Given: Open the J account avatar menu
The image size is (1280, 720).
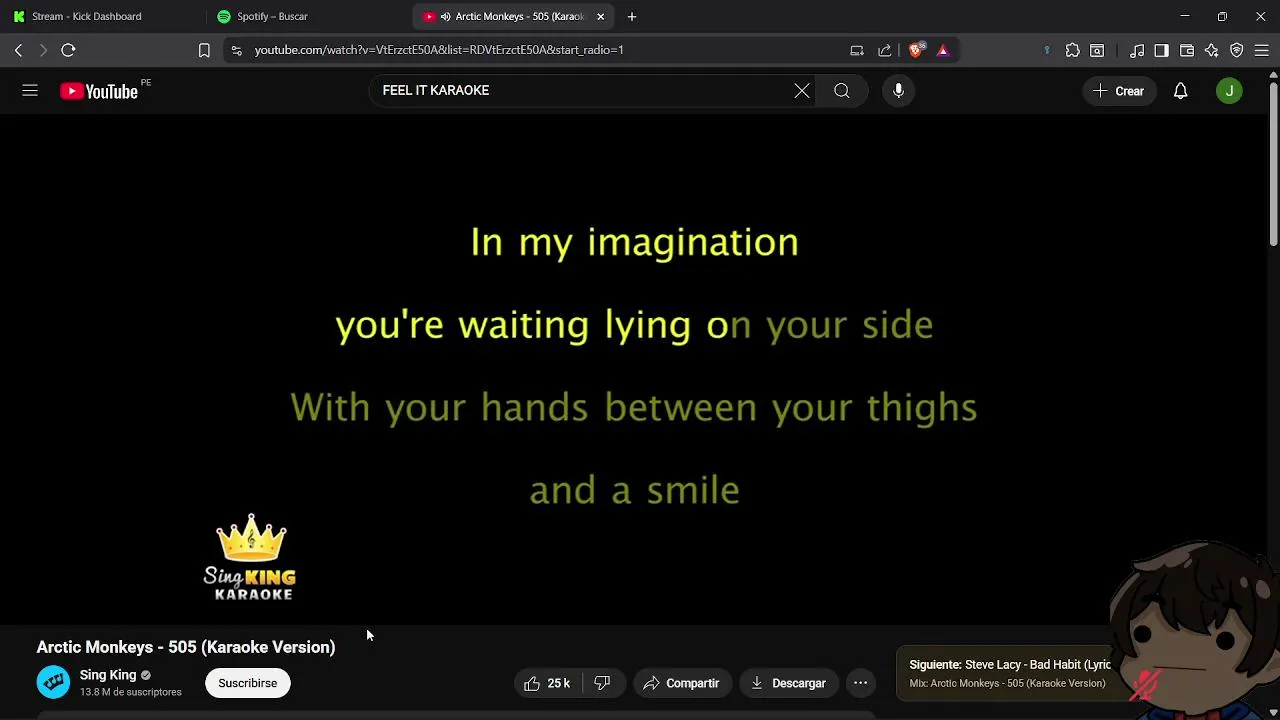Looking at the screenshot, I should pyautogui.click(x=1229, y=91).
